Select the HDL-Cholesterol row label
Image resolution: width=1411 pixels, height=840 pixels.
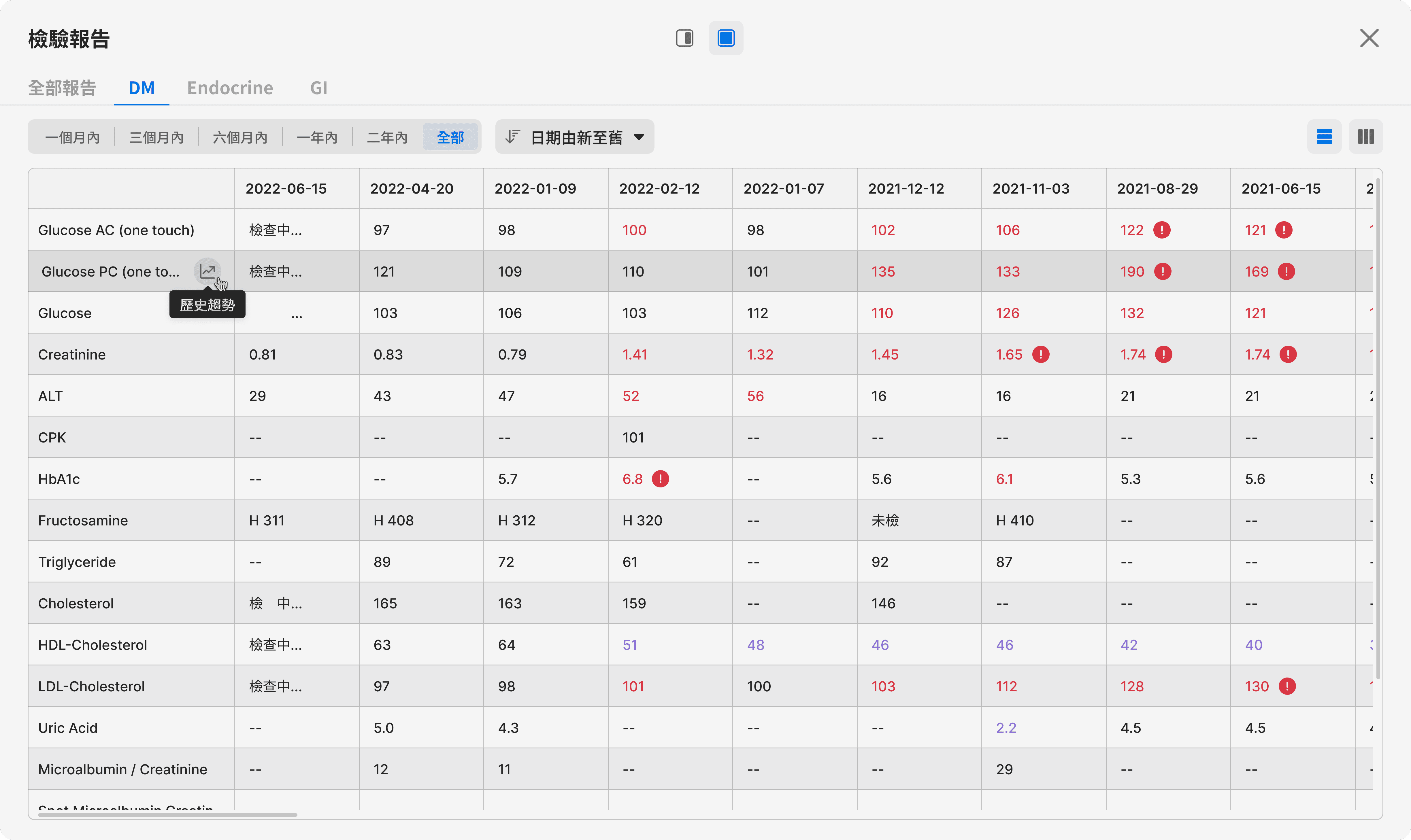pyautogui.click(x=92, y=645)
